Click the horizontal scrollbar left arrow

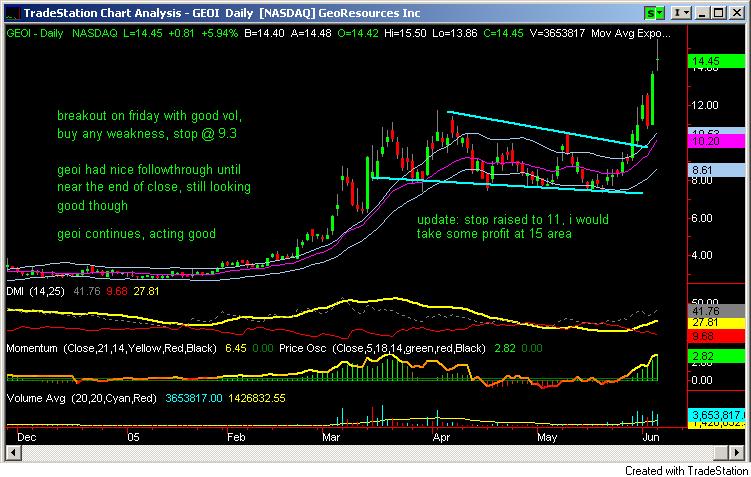[x=13, y=452]
